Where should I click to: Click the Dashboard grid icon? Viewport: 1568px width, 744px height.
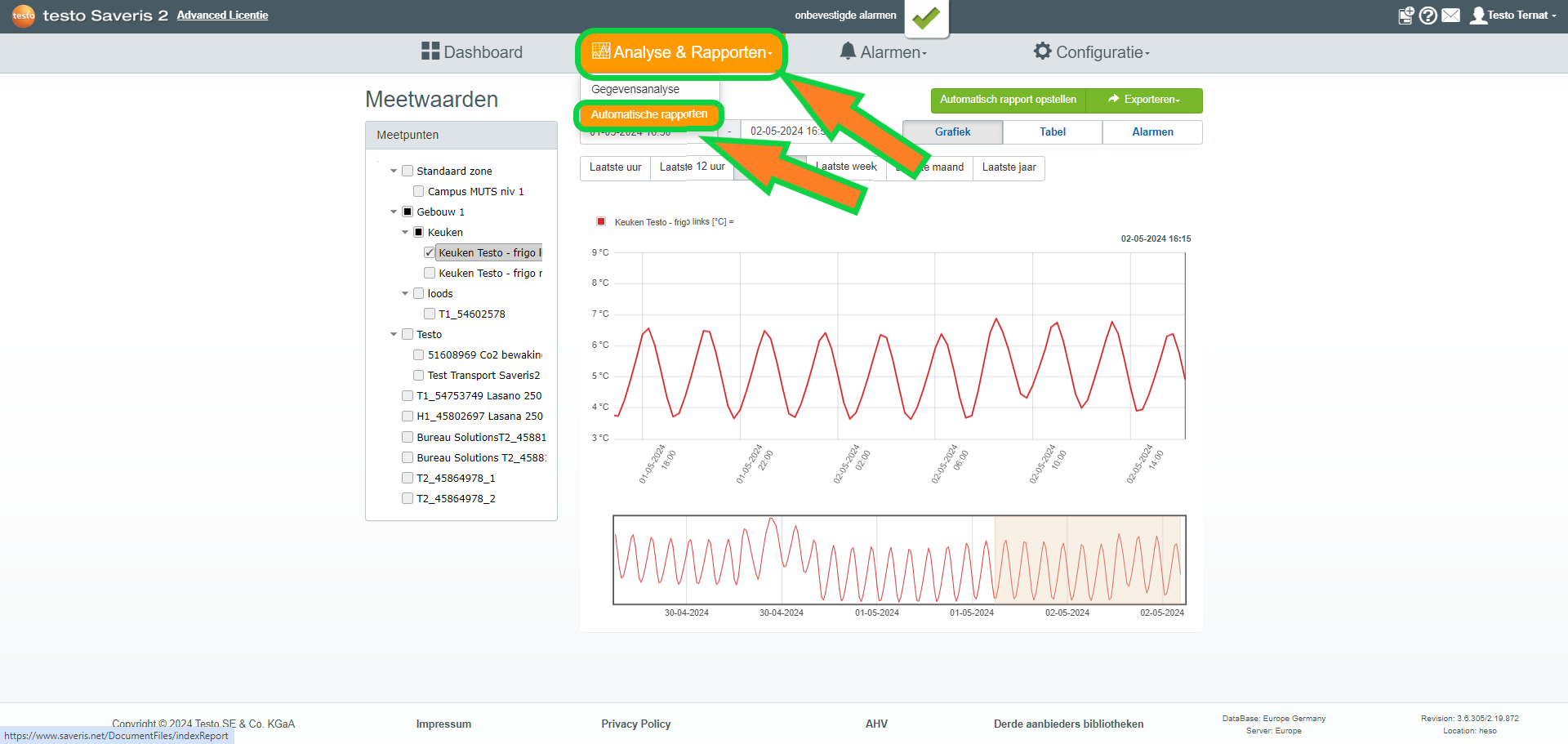click(430, 51)
